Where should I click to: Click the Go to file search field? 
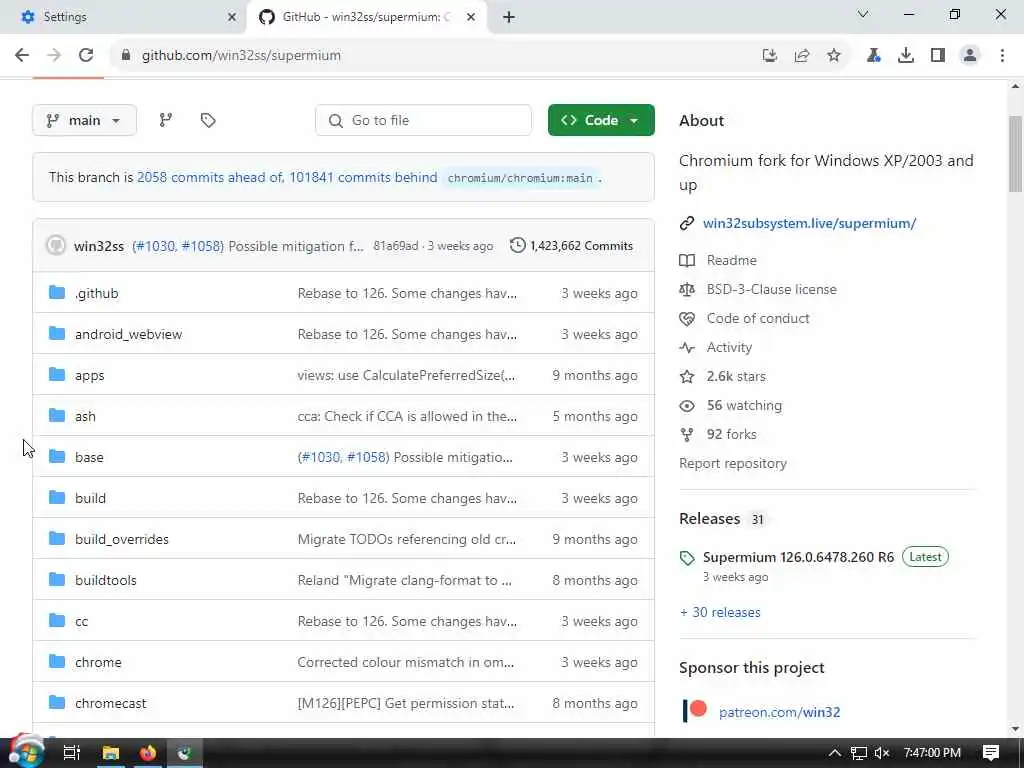click(x=423, y=120)
